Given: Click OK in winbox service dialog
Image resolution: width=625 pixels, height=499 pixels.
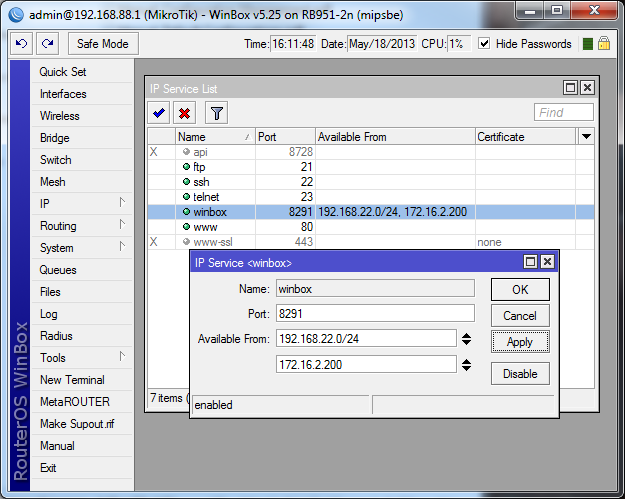Looking at the screenshot, I should point(520,289).
